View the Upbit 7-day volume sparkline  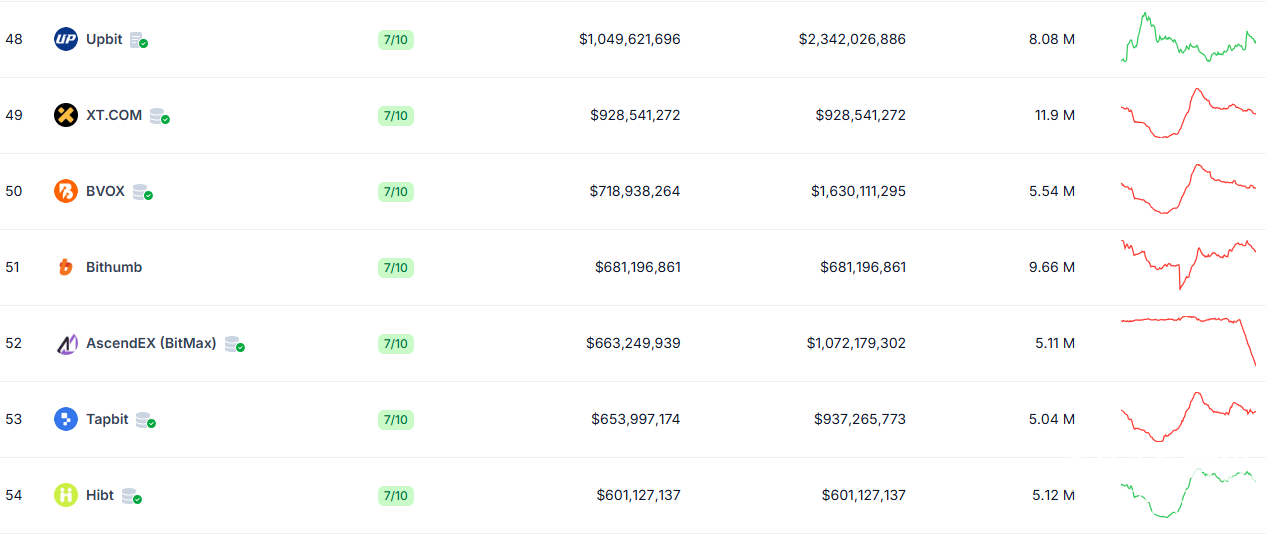click(1188, 38)
